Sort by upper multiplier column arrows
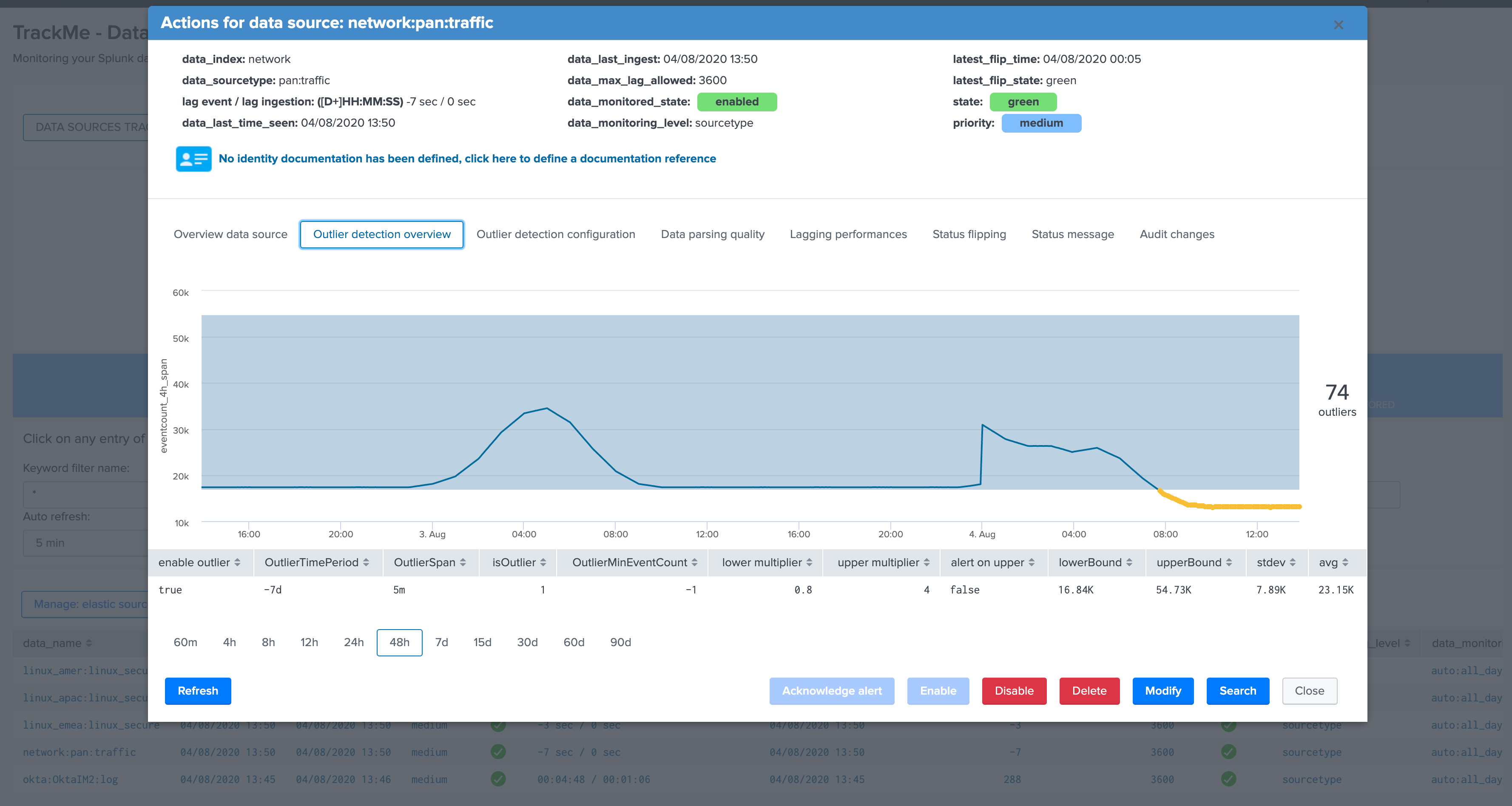 [x=926, y=562]
